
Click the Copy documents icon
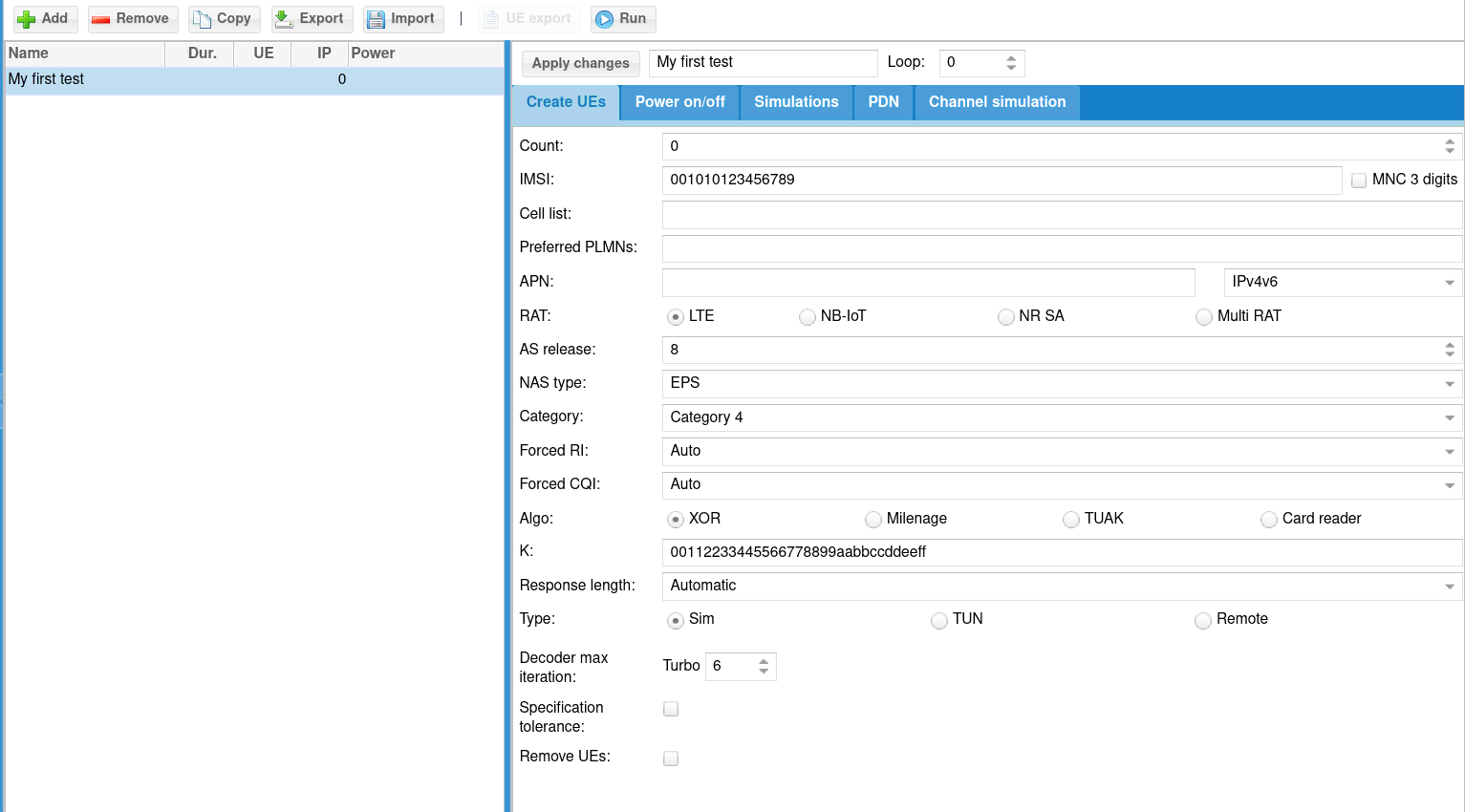202,19
